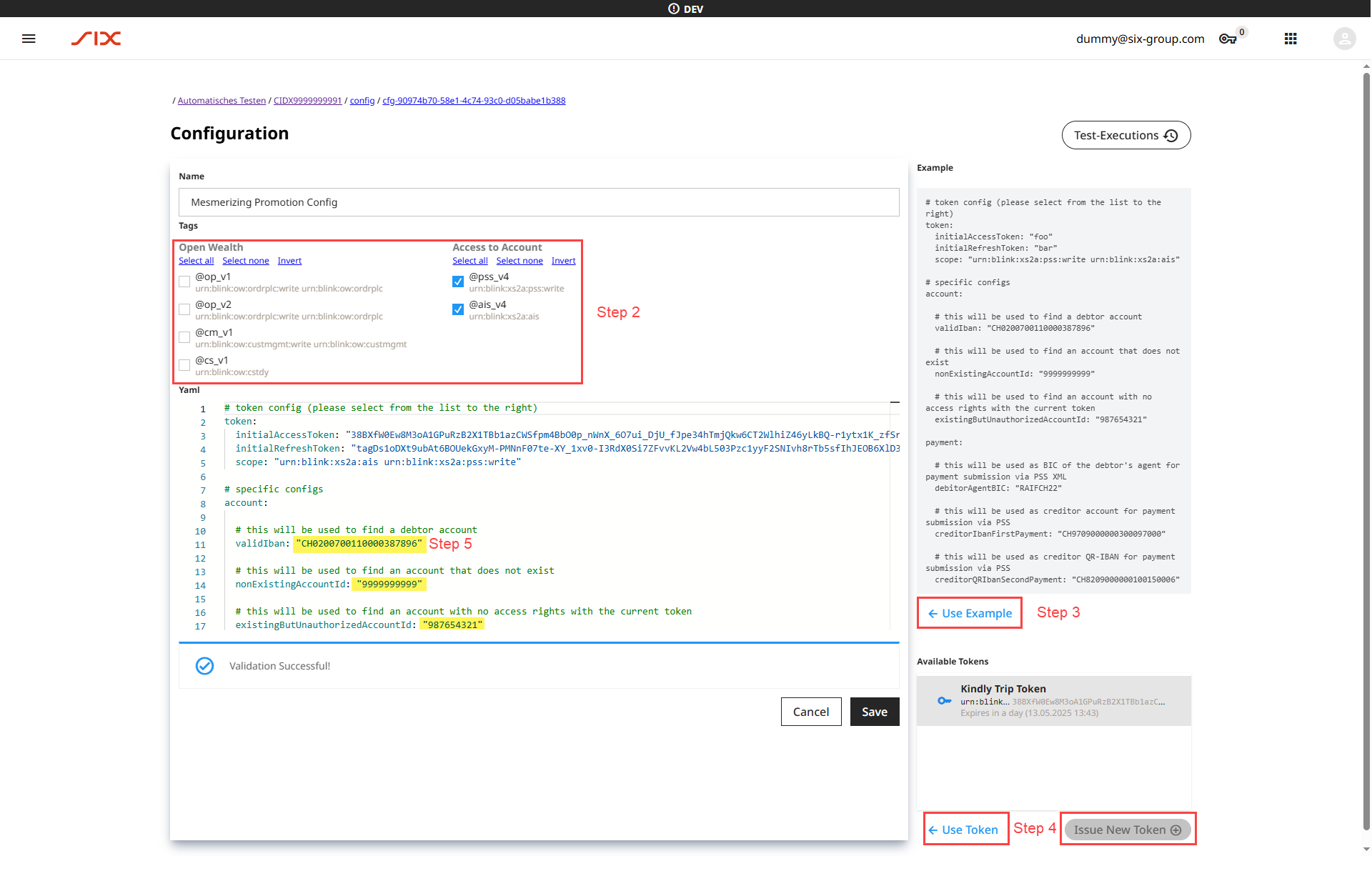The image size is (1372, 871).
Task: Click Use Token button
Action: [x=963, y=830]
